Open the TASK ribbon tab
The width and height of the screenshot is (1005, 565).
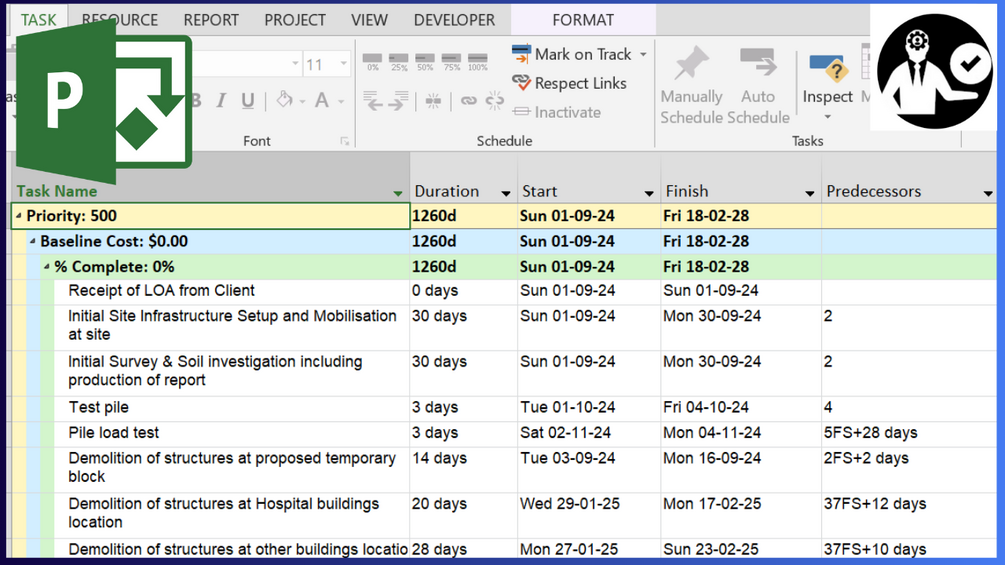point(38,20)
